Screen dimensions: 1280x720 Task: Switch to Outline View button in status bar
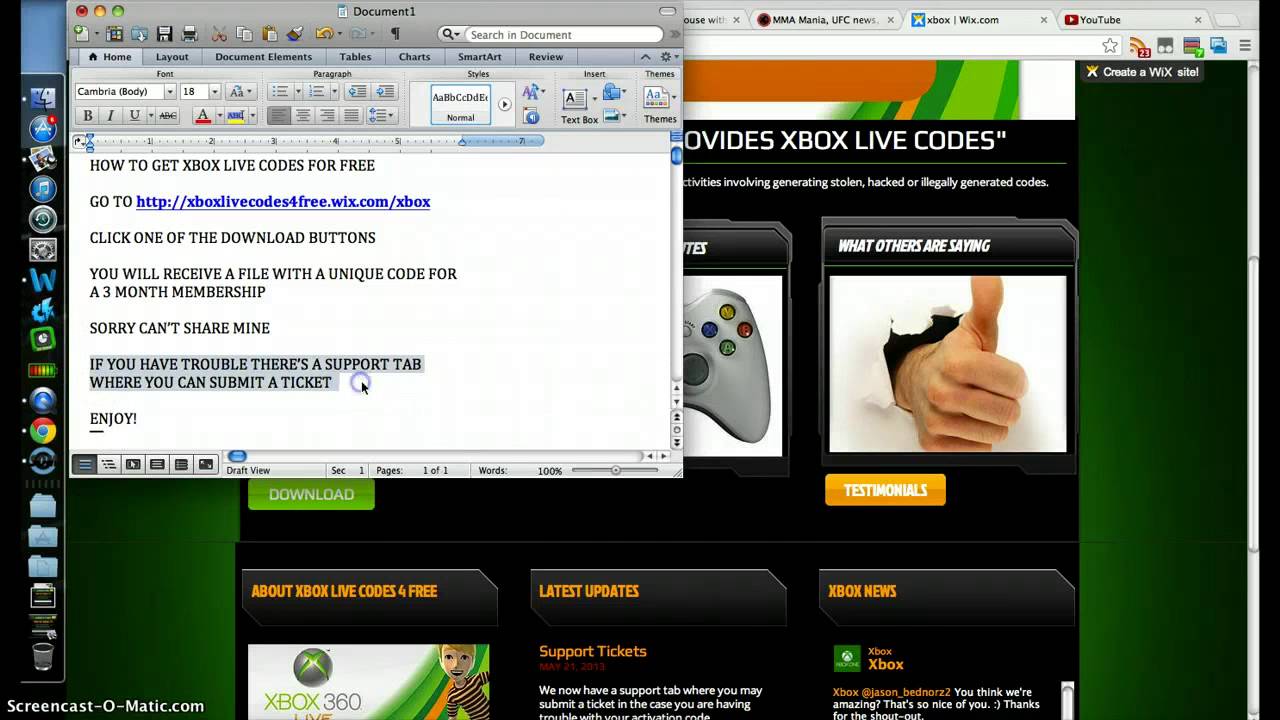coord(109,464)
